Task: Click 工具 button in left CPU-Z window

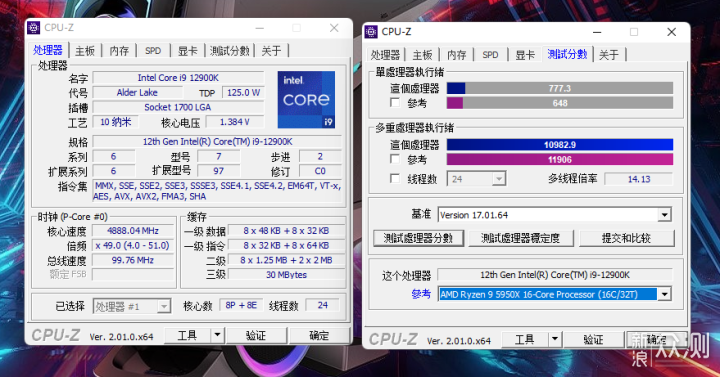Action: click(x=187, y=335)
